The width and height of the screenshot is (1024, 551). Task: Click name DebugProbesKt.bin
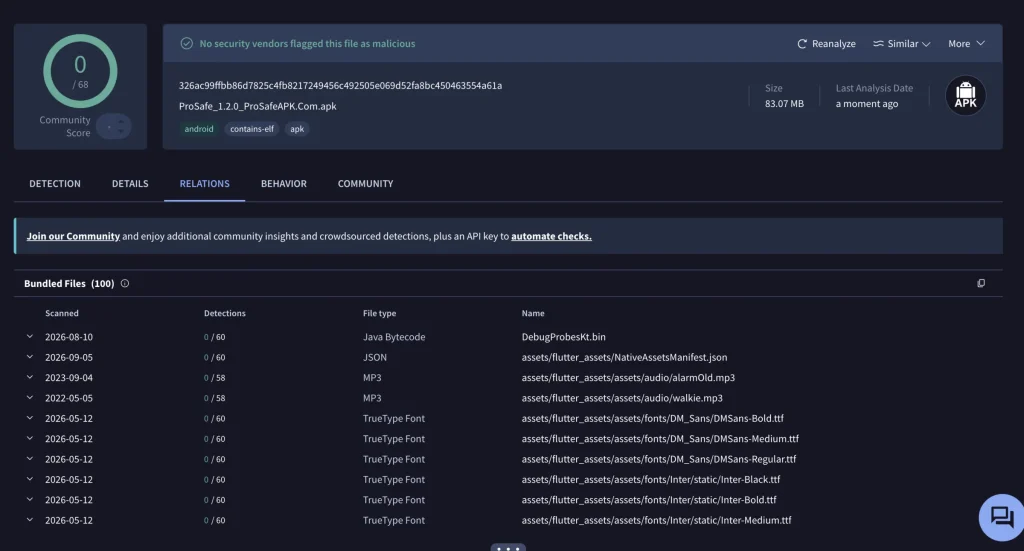[x=564, y=337]
